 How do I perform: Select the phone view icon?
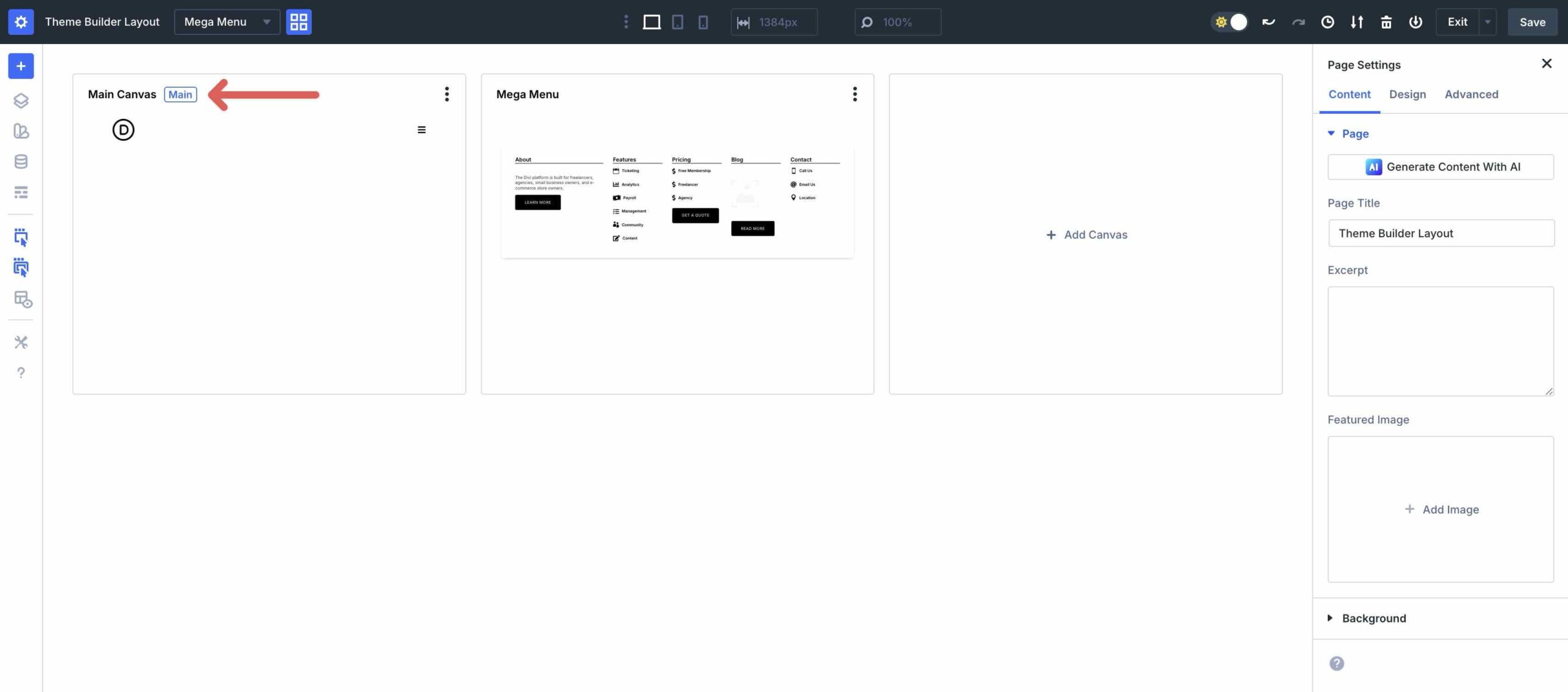pyautogui.click(x=703, y=22)
